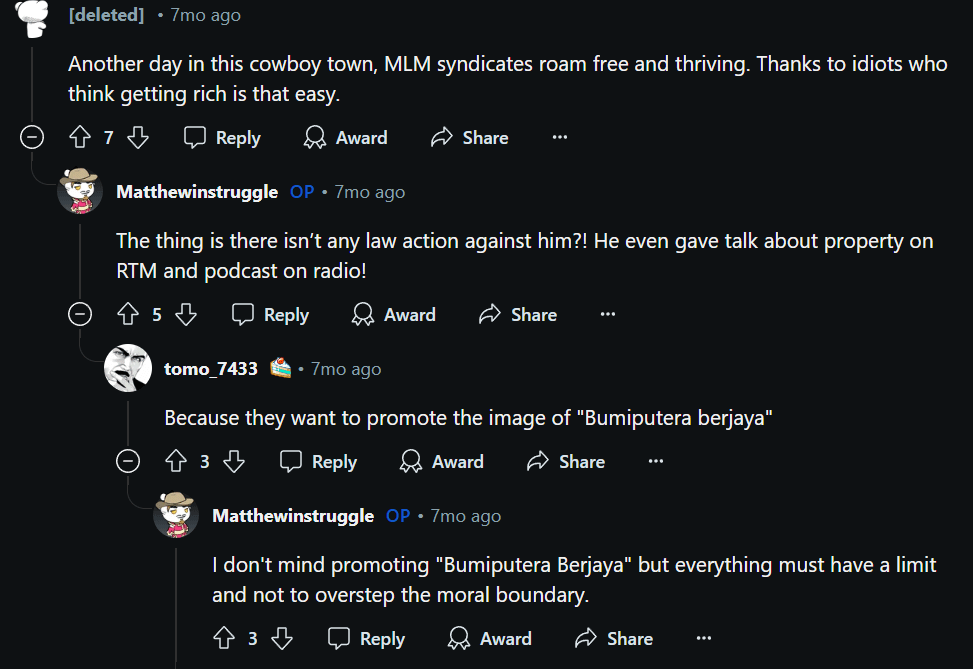Upvote the deleted user's cowboy town comment

[x=80, y=138]
